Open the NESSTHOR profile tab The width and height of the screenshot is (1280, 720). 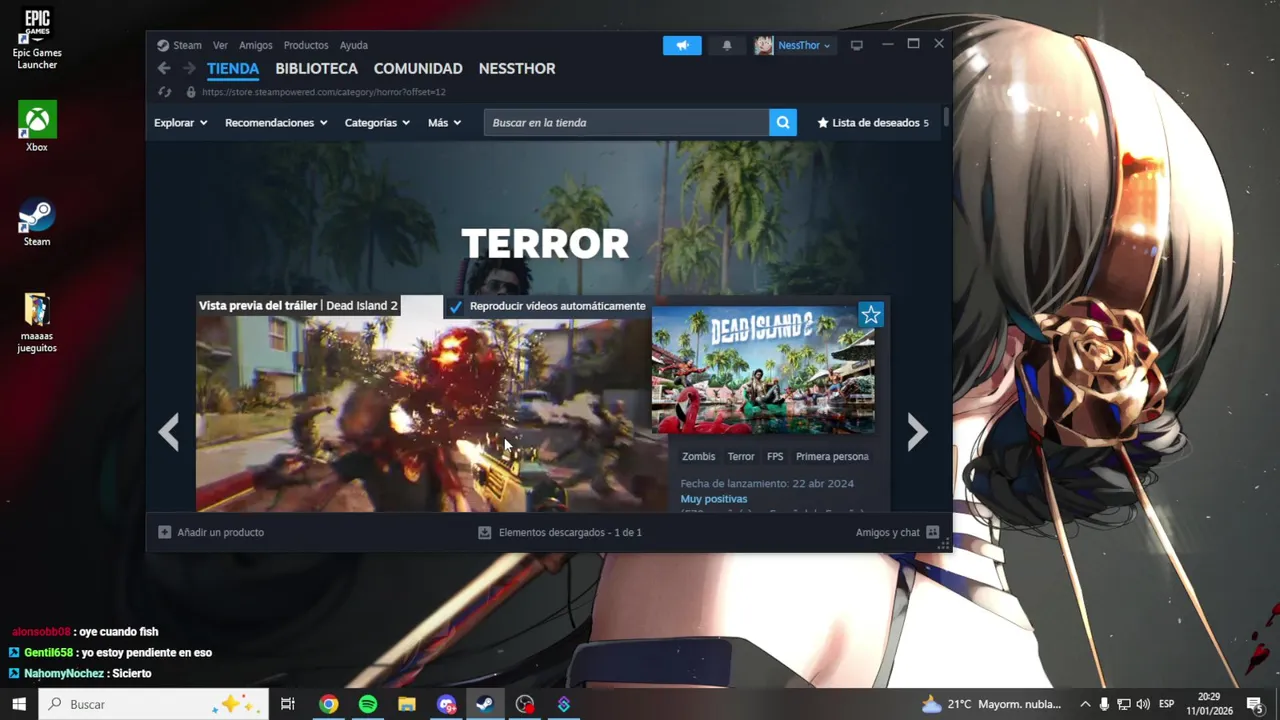pyautogui.click(x=517, y=68)
